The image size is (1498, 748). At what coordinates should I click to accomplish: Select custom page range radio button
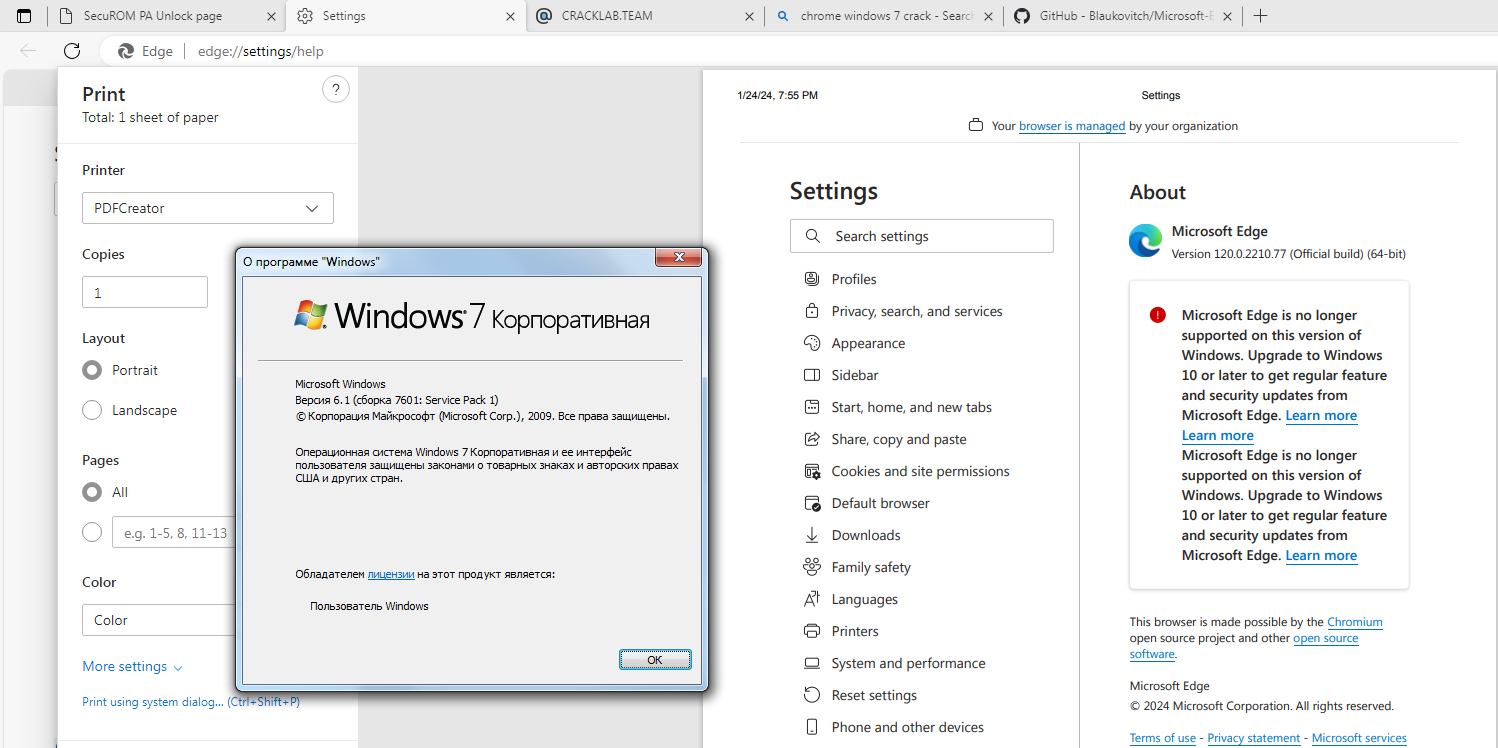(x=92, y=532)
